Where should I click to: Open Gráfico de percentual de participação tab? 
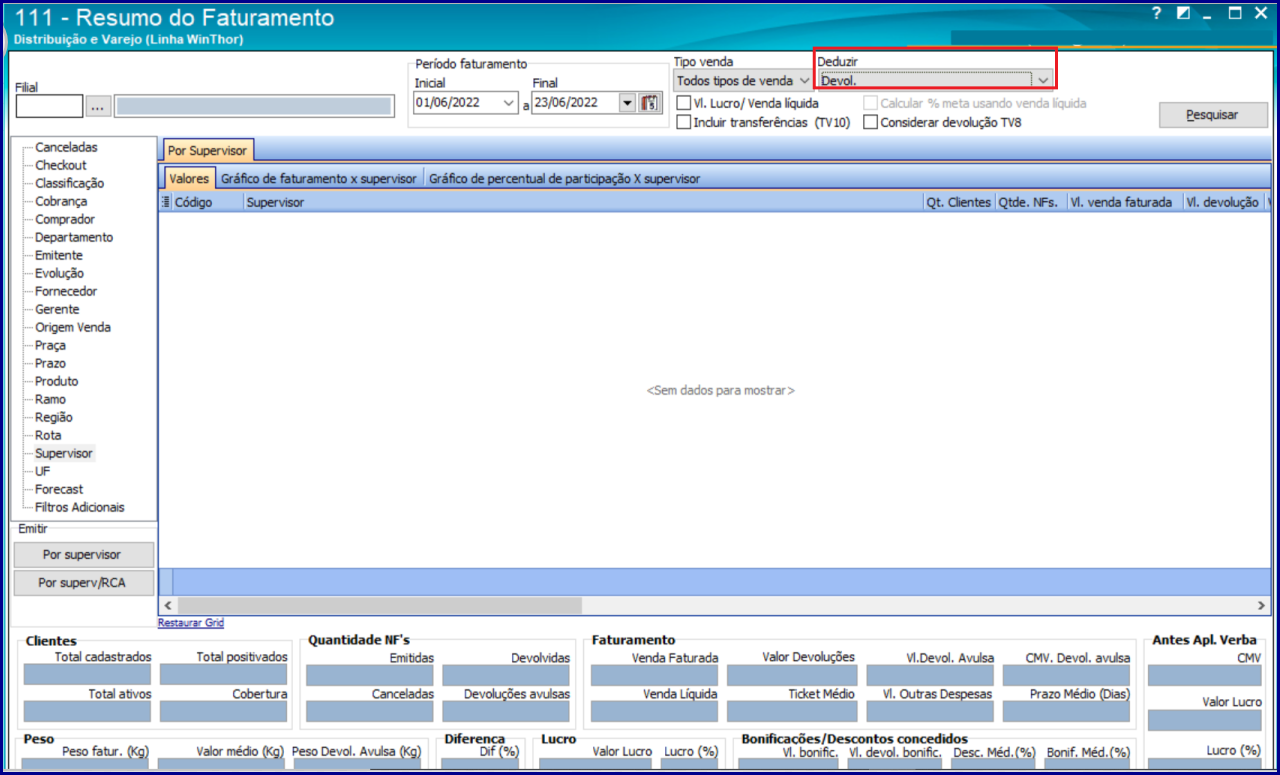click(x=565, y=179)
